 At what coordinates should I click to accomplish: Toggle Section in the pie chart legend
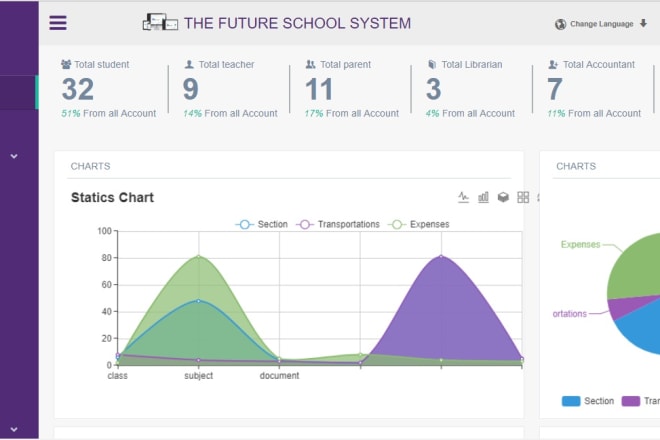(588, 401)
